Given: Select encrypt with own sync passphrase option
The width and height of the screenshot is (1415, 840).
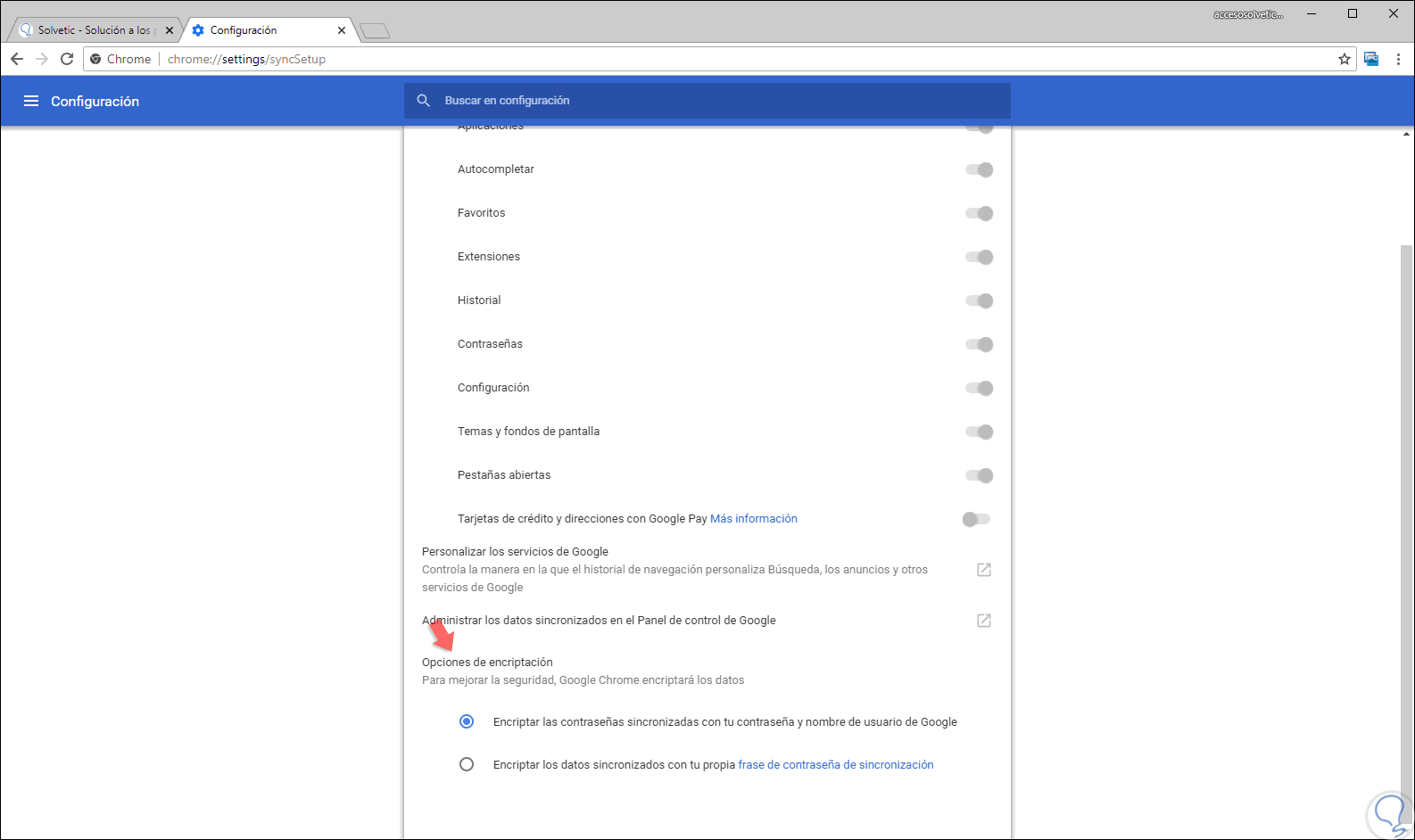Looking at the screenshot, I should pos(467,764).
